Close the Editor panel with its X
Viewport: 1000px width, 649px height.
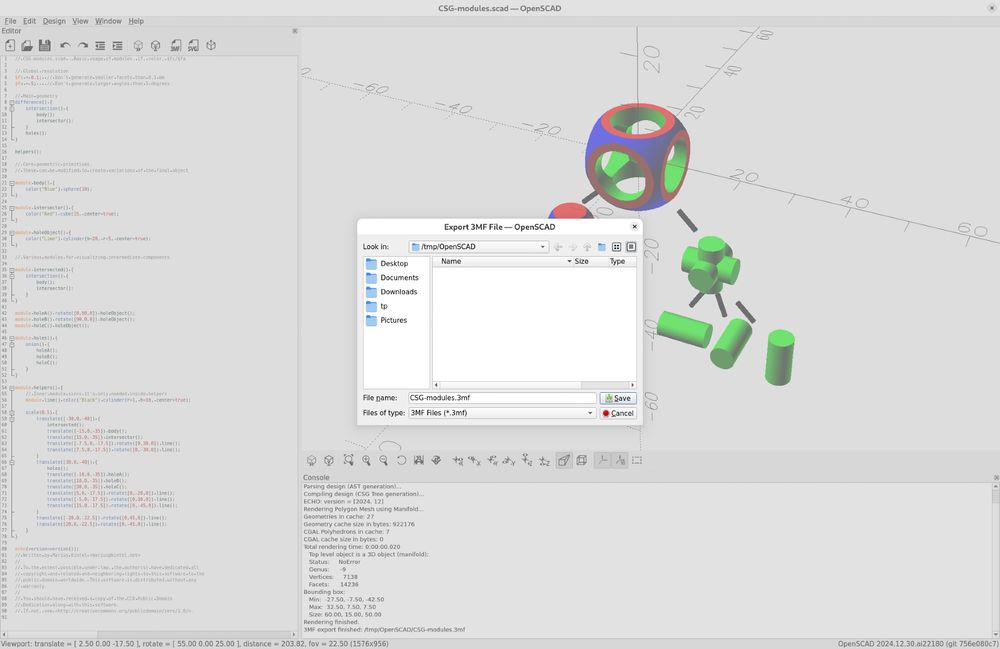coord(295,31)
